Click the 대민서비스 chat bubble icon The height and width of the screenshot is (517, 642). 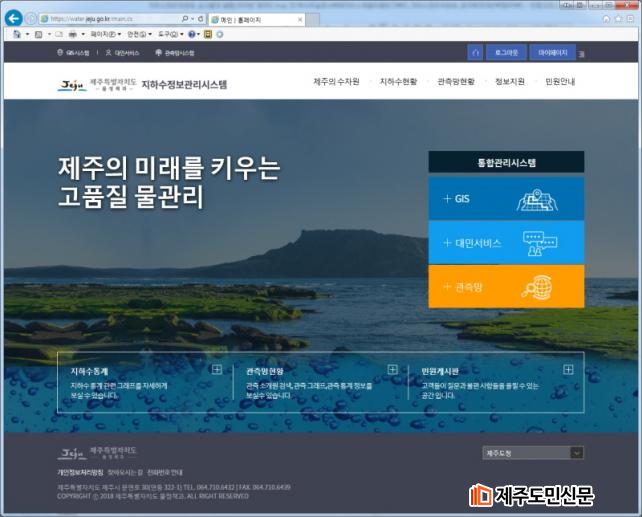(539, 243)
